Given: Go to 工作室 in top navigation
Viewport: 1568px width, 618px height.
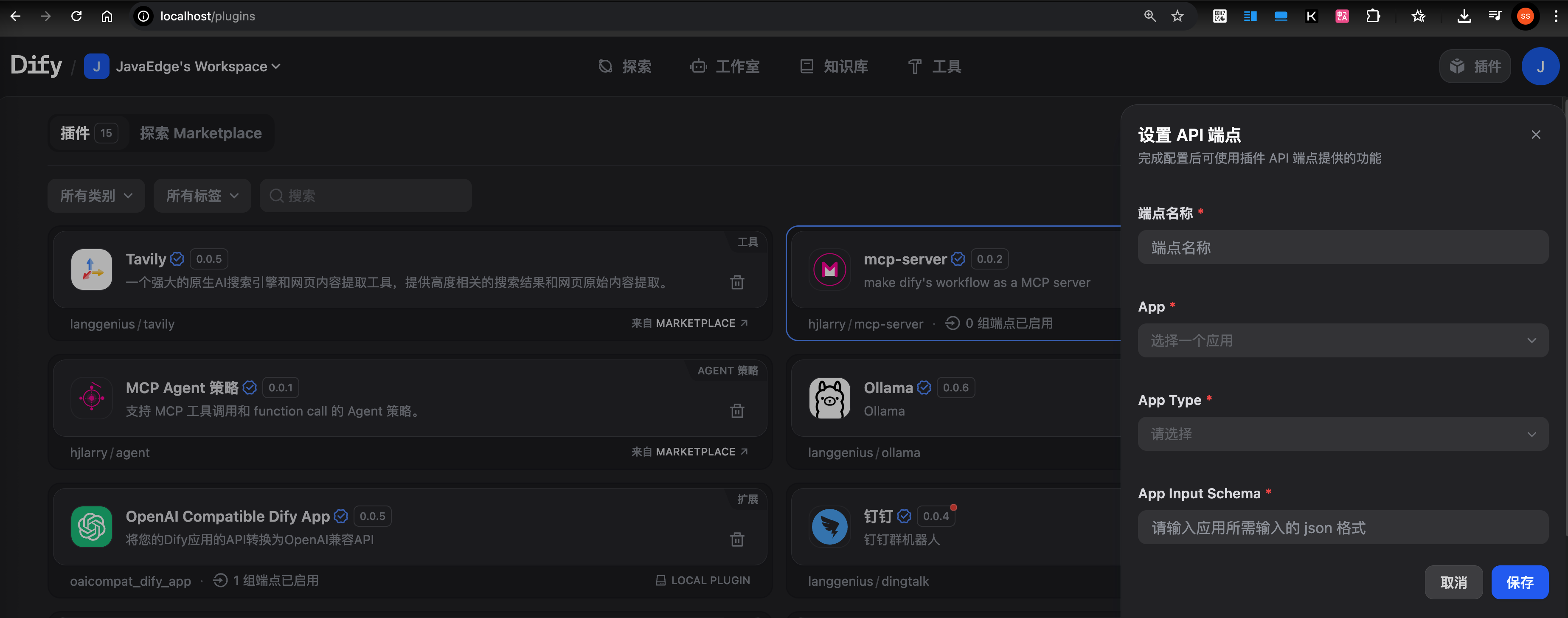Looking at the screenshot, I should click(725, 66).
